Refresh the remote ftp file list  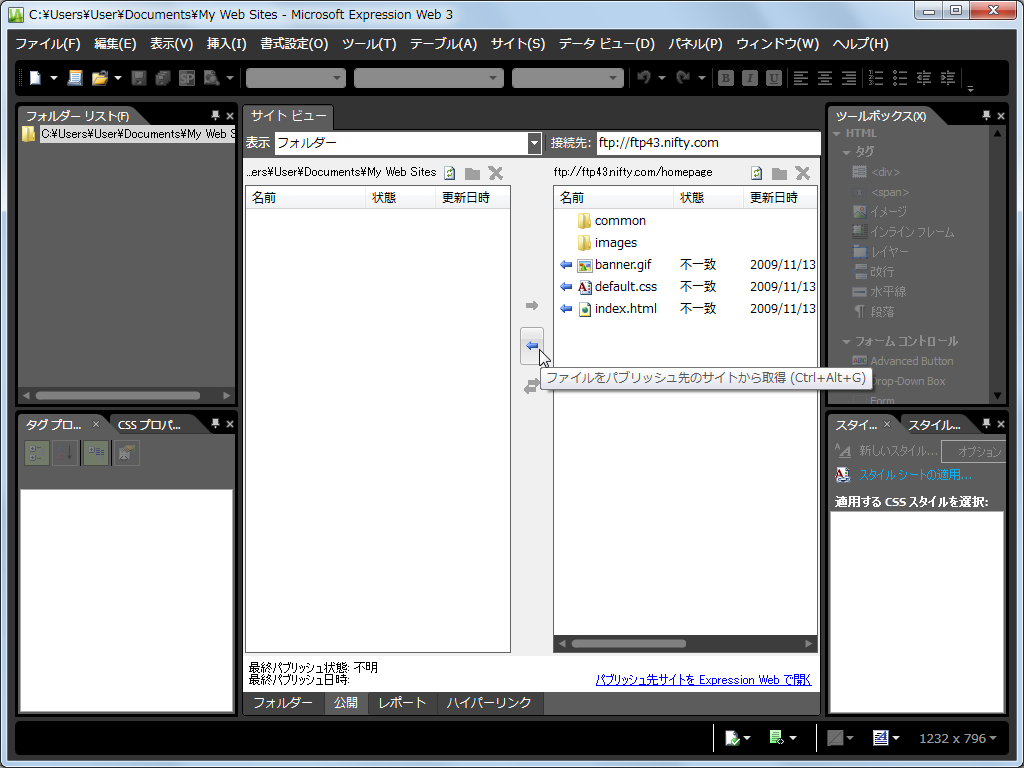coord(756,173)
